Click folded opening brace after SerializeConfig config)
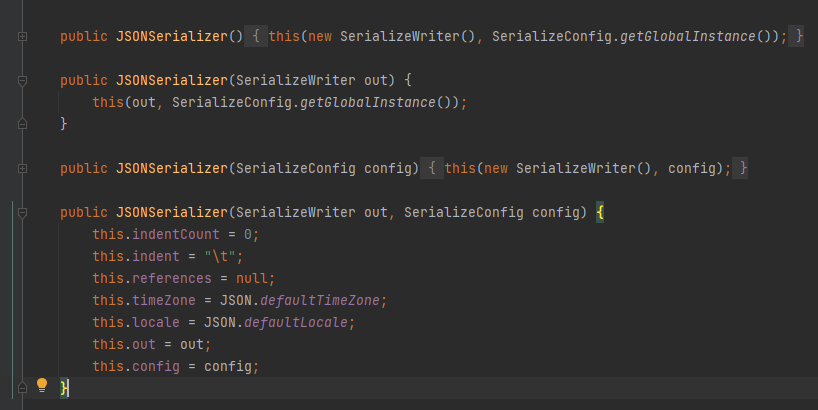The width and height of the screenshot is (818, 410). coord(433,168)
